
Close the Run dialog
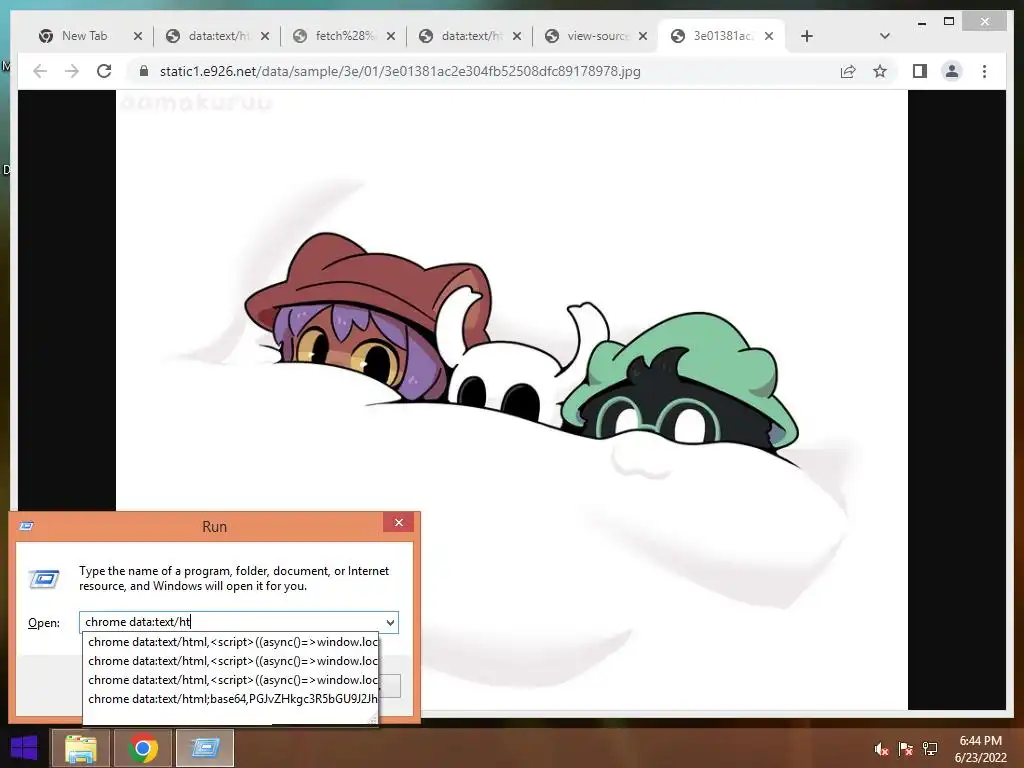399,522
